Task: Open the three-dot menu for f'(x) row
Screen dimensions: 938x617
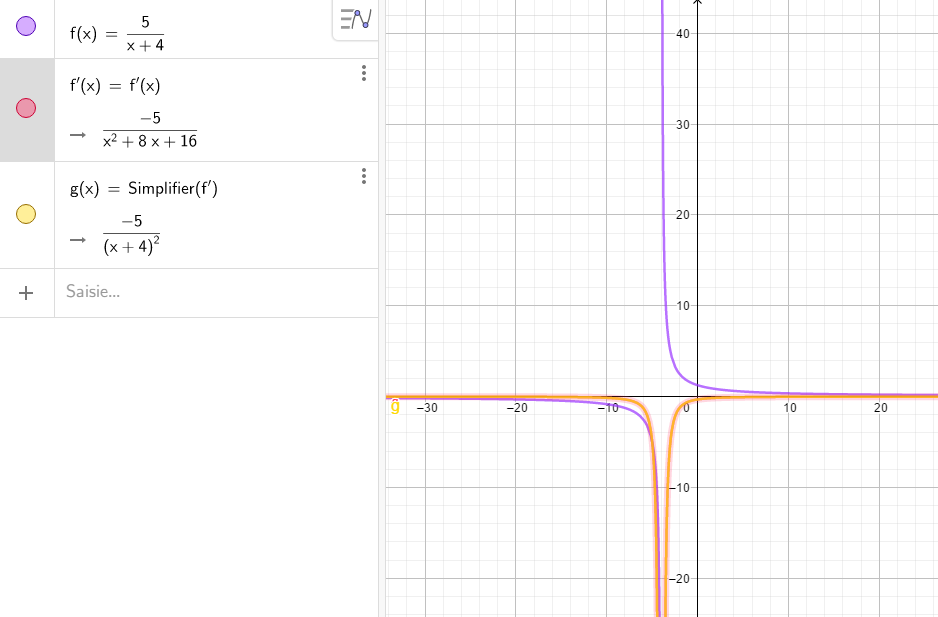Action: pos(364,73)
